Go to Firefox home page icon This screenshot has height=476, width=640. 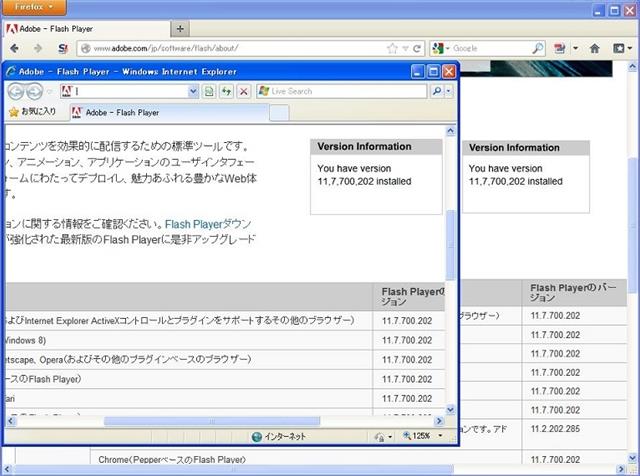click(x=595, y=49)
